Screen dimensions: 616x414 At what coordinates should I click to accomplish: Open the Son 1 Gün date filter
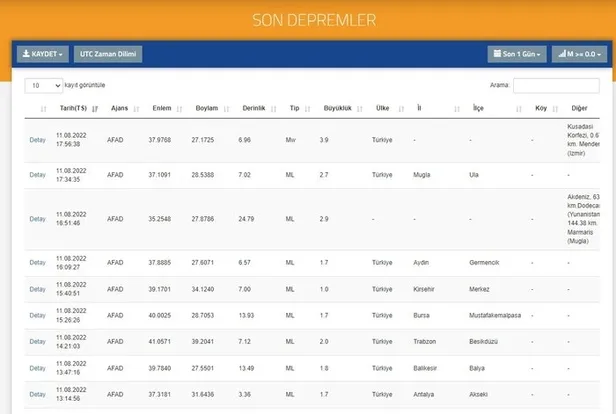tap(517, 54)
